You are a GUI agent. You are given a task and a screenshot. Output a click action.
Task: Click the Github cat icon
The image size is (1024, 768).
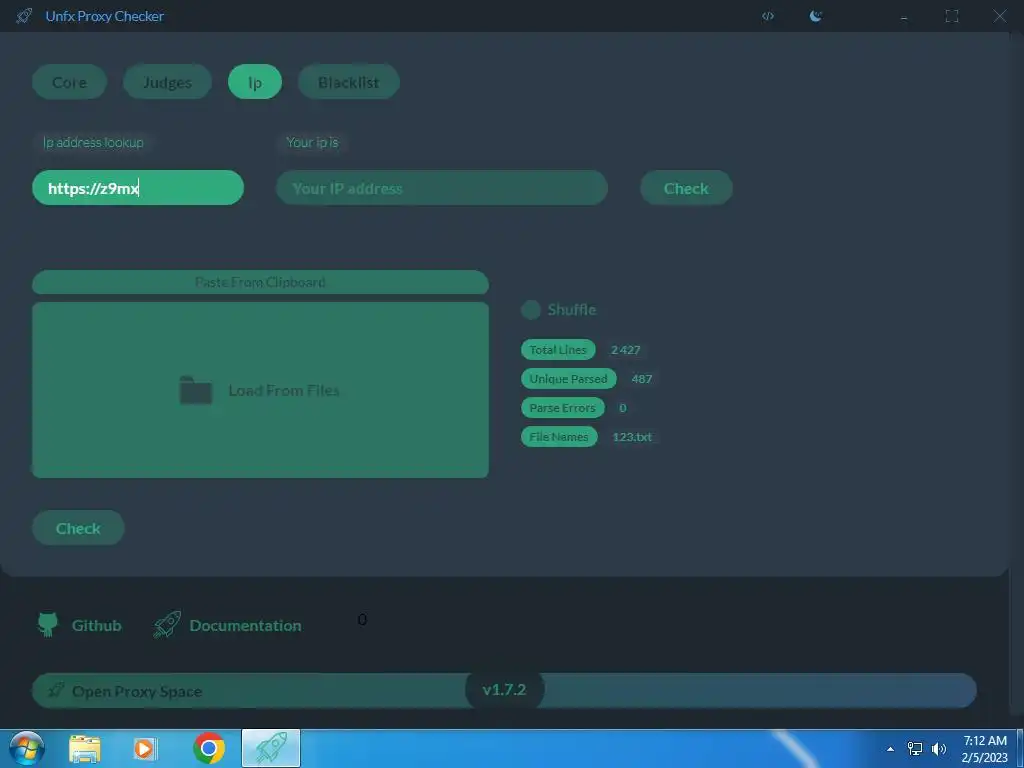pyautogui.click(x=48, y=624)
